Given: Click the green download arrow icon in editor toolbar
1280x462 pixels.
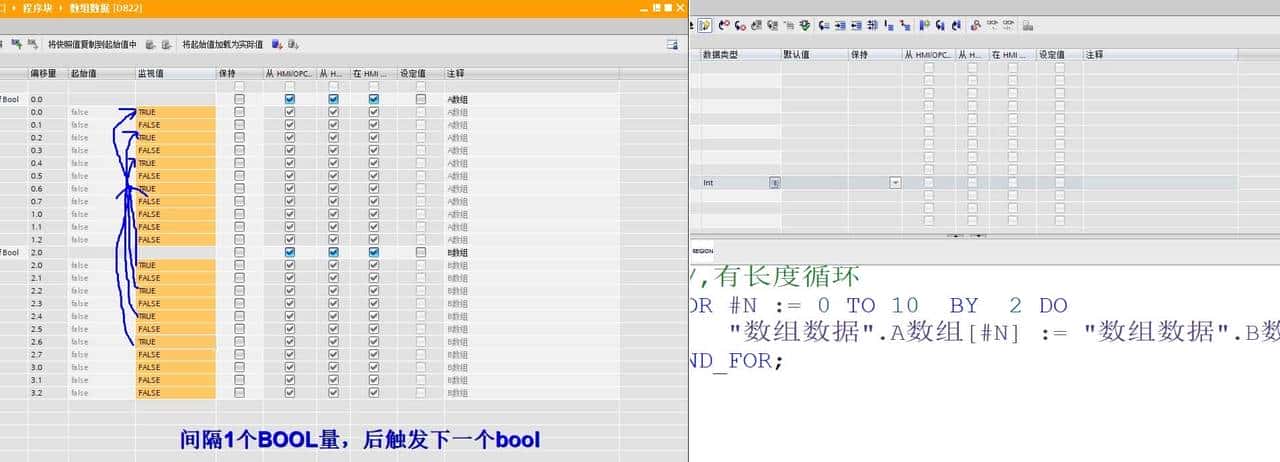Looking at the screenshot, I should coord(805,25).
